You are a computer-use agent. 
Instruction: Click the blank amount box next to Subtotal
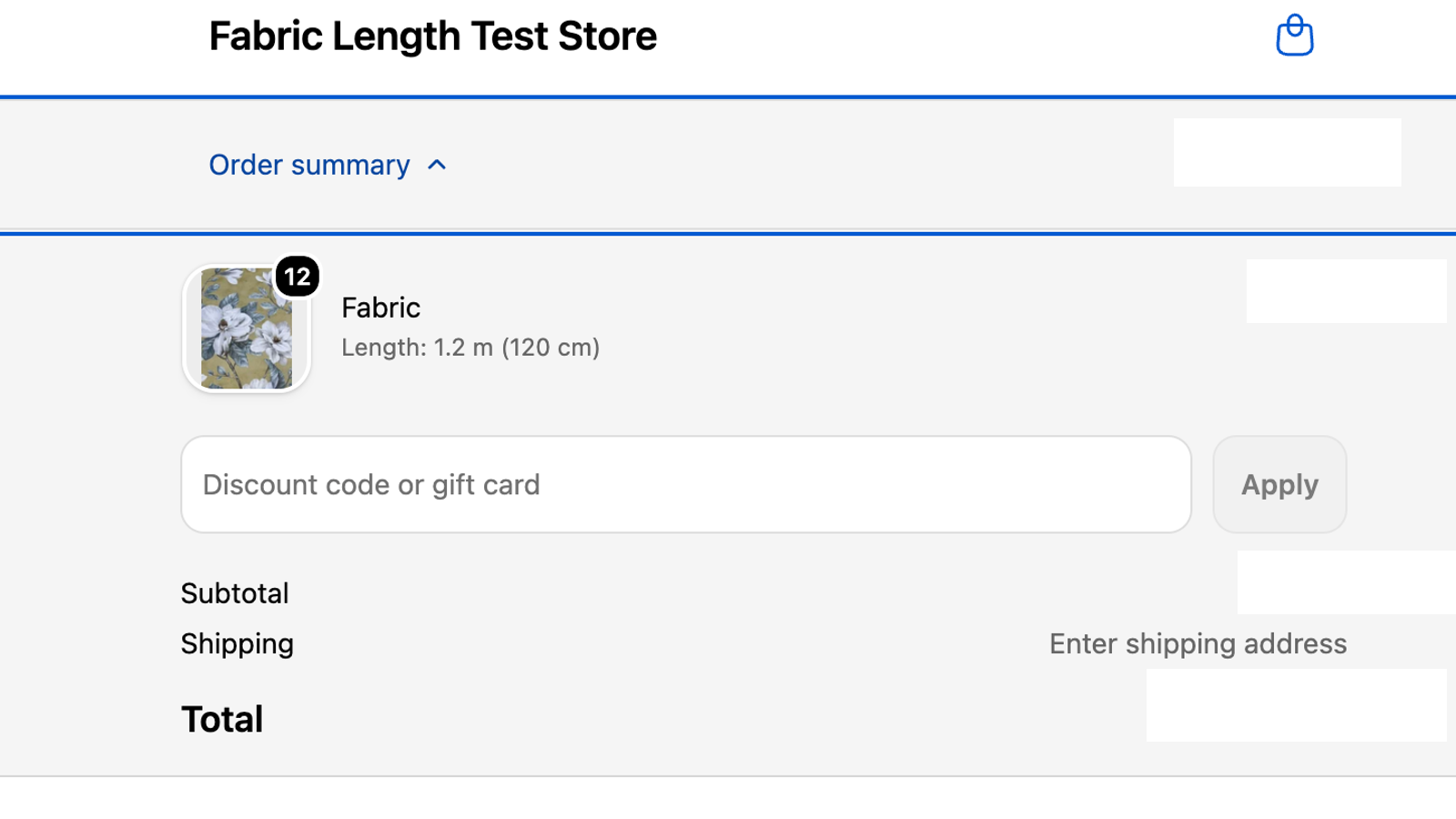point(1347,582)
